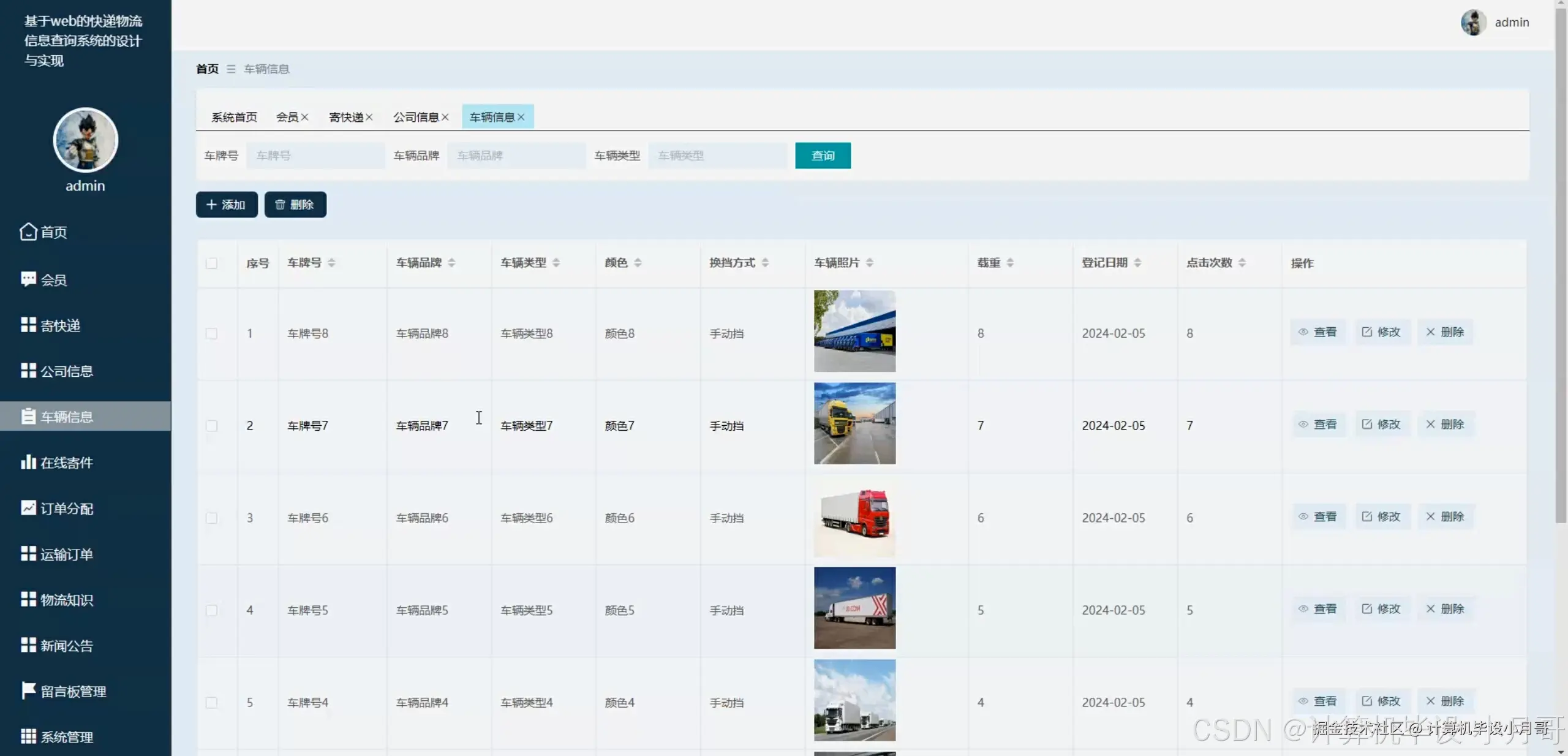This screenshot has width=1568, height=756.
Task: Open 在线寄件 bar chart icon
Action: (x=28, y=462)
